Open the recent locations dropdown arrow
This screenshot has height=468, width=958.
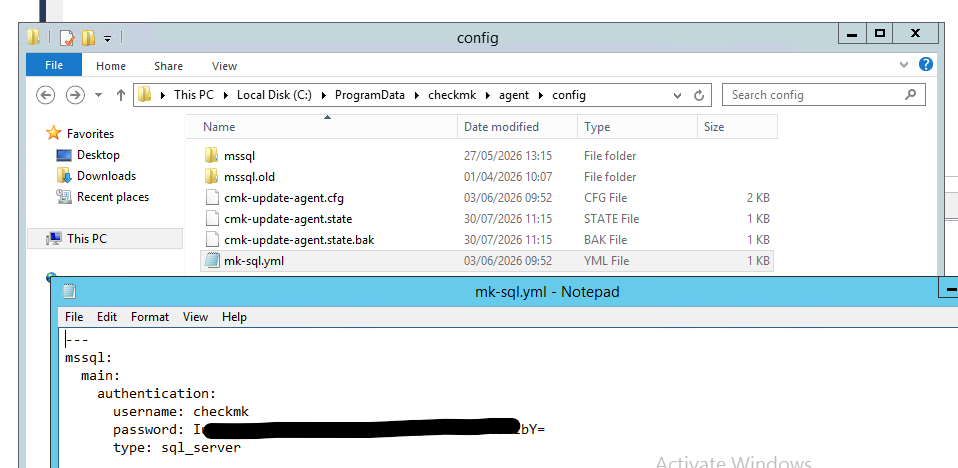98,95
